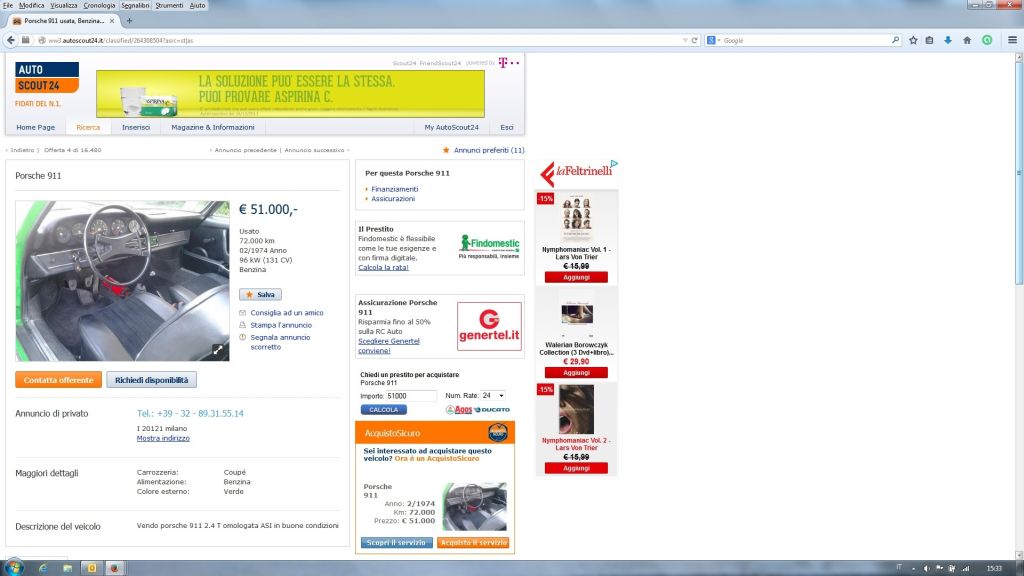Open the URL bar history dropdown arrow
This screenshot has height=576, width=1024.
[x=684, y=40]
